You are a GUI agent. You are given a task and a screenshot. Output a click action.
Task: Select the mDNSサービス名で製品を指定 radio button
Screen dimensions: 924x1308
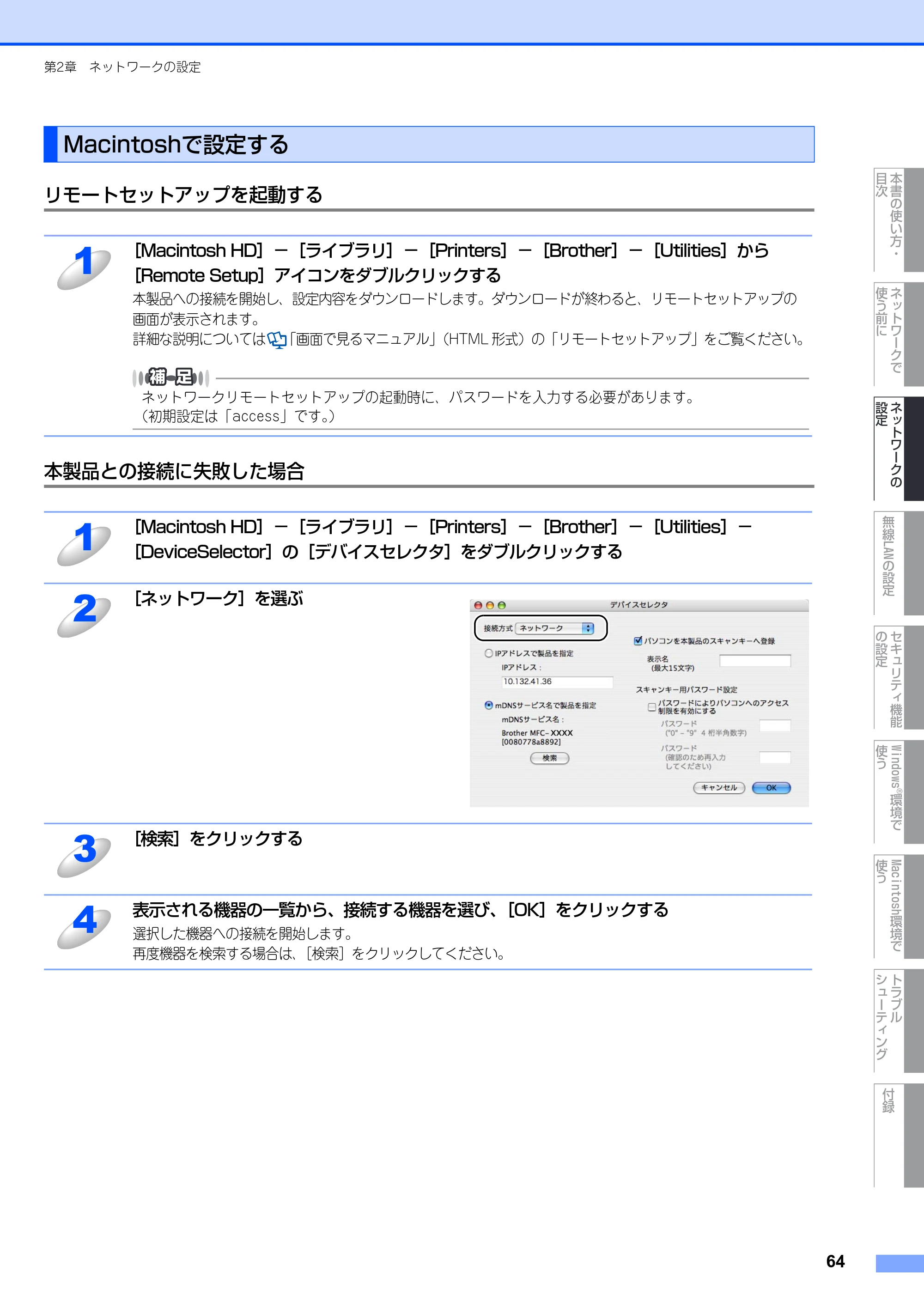pyautogui.click(x=488, y=705)
